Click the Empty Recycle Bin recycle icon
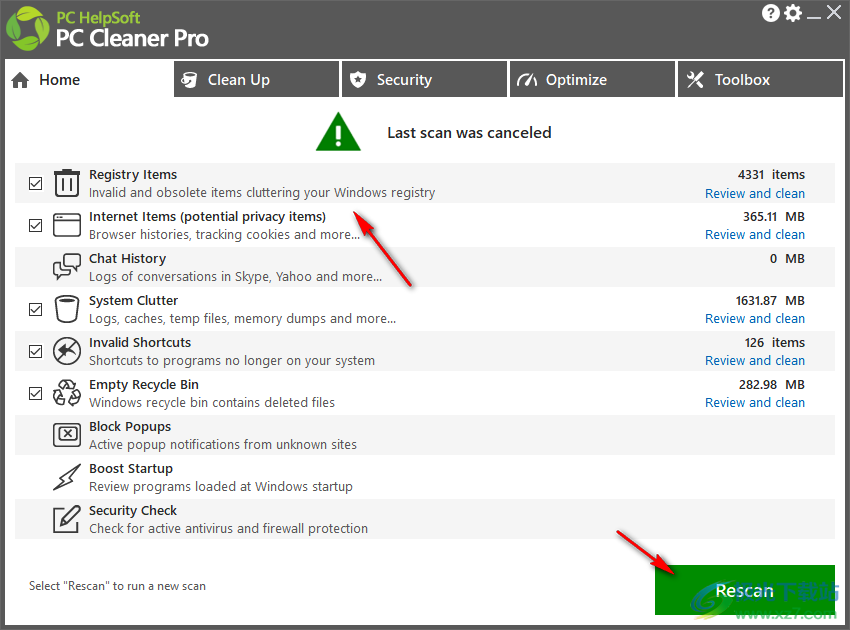Image resolution: width=850 pixels, height=630 pixels. coord(67,393)
